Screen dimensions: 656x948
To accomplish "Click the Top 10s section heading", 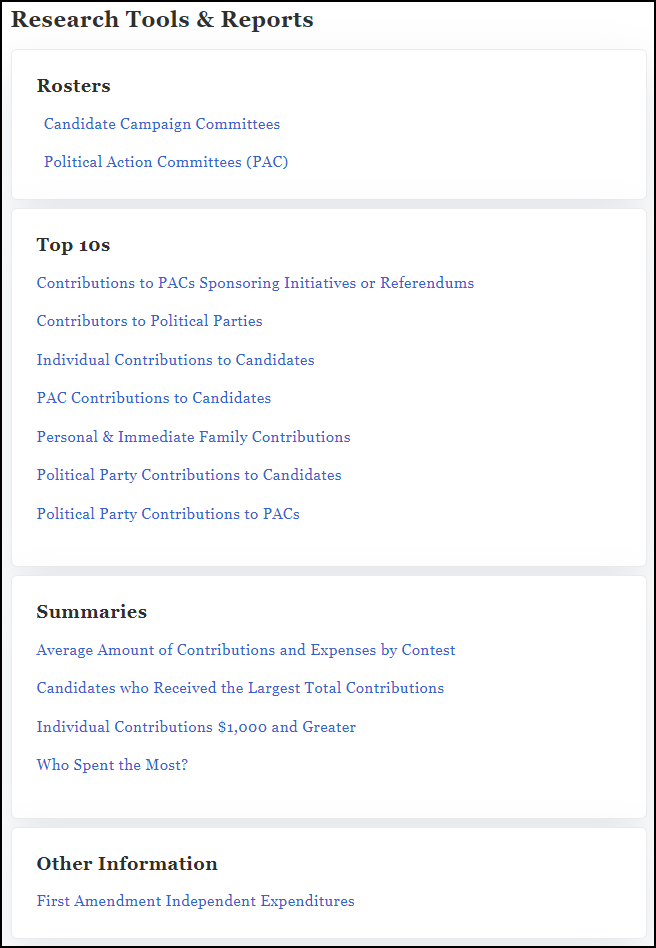I will tap(73, 245).
